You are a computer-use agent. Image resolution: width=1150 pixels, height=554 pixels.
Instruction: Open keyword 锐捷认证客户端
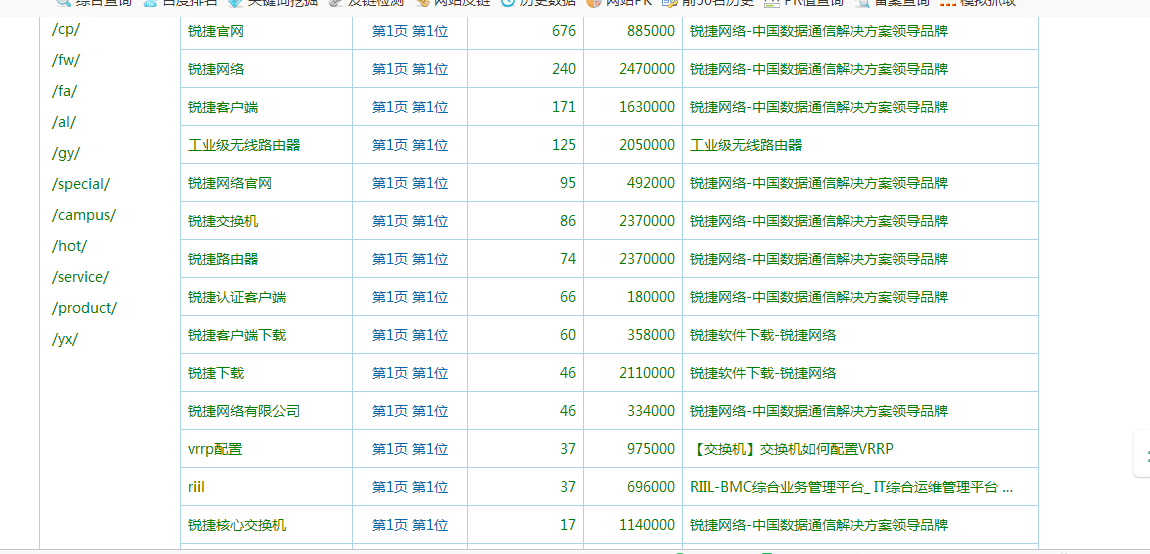pyautogui.click(x=237, y=297)
